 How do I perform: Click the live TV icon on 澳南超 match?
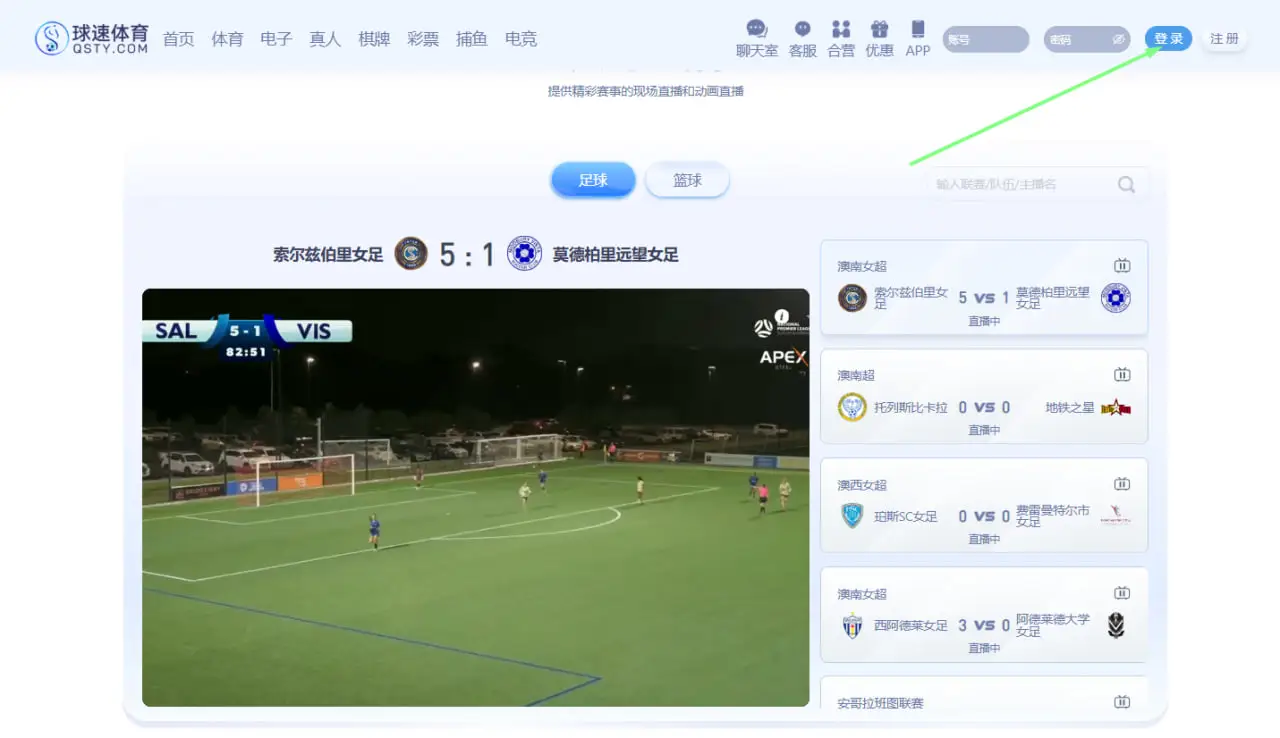[1122, 375]
